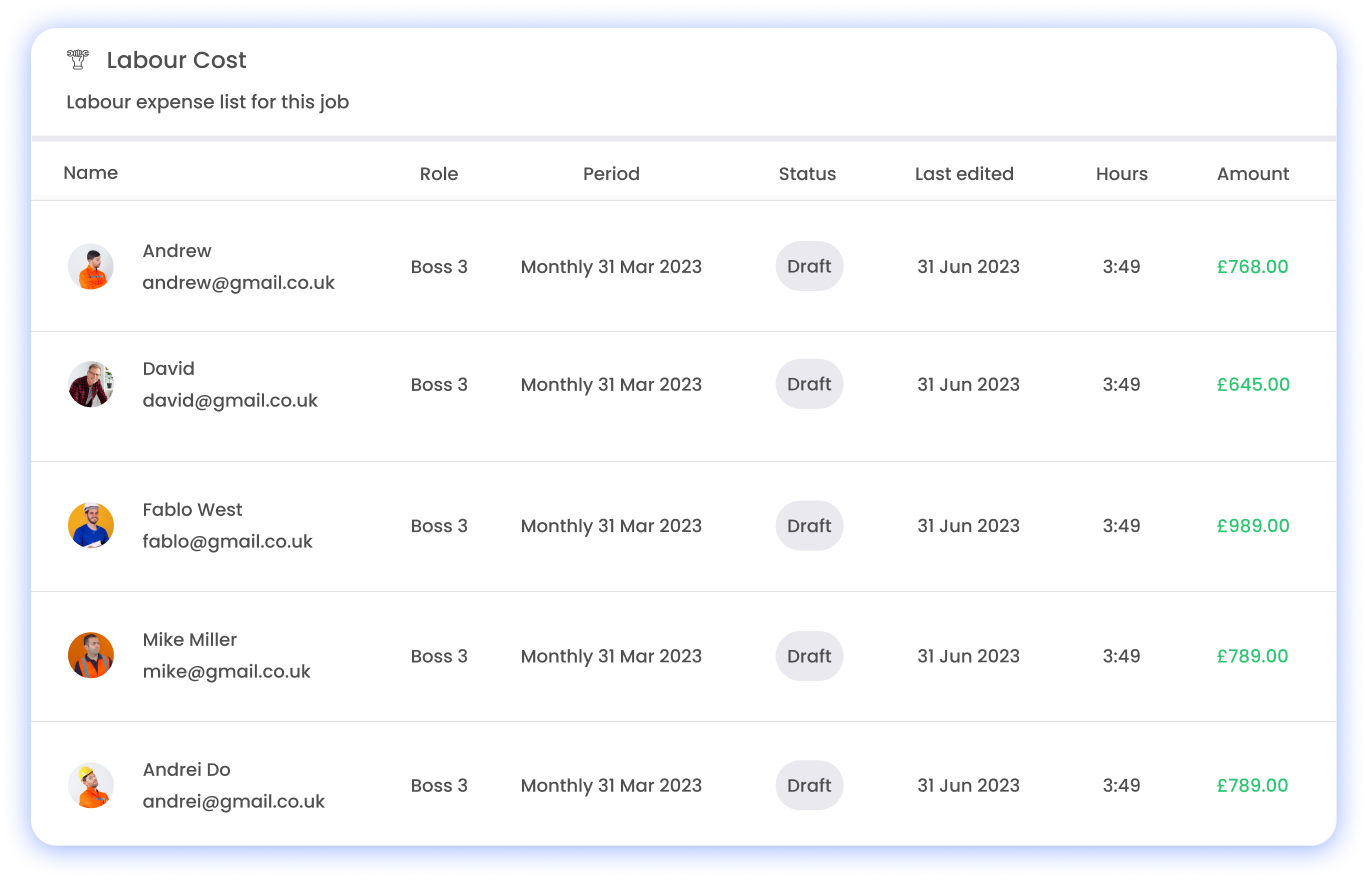Open Andrew's profile avatar
This screenshot has height=880, width=1367.
91,267
